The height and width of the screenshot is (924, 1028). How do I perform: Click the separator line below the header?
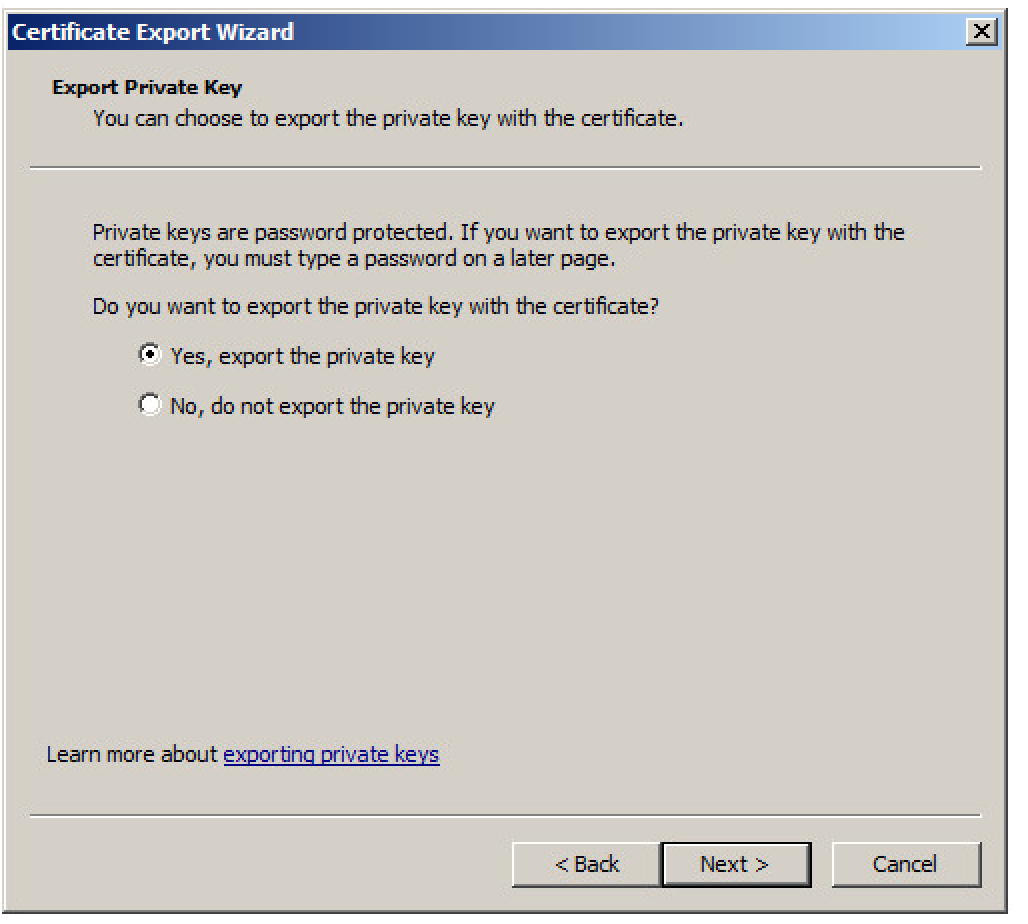[x=505, y=168]
